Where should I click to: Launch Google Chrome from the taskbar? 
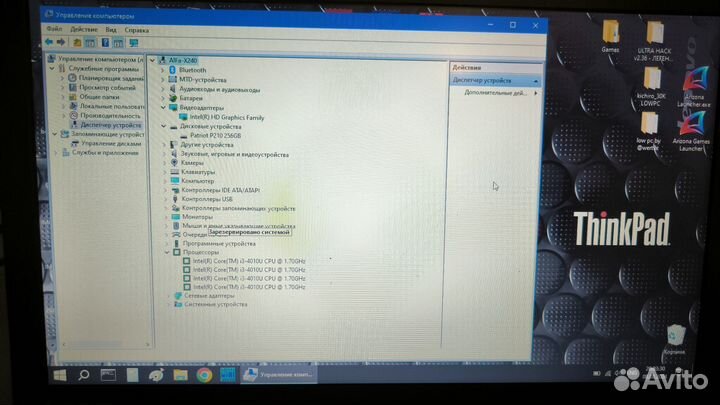(x=204, y=375)
